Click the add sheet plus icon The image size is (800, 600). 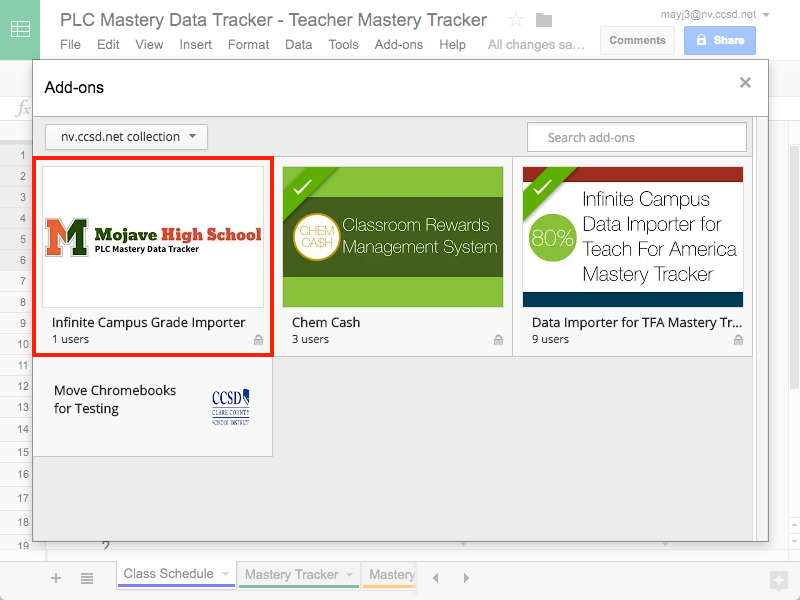(x=56, y=578)
